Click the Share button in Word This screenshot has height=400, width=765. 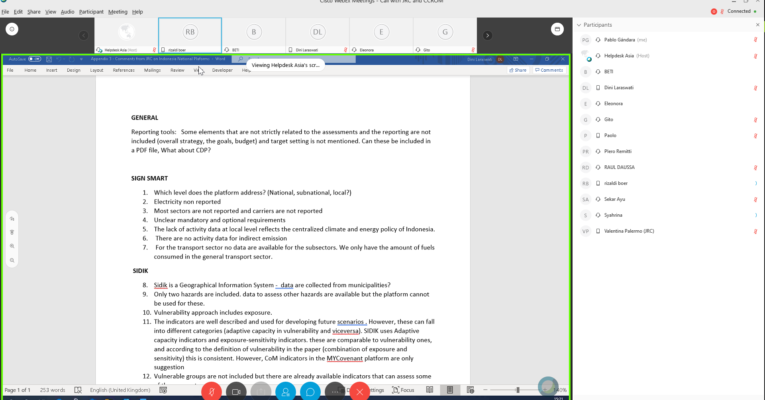(518, 71)
